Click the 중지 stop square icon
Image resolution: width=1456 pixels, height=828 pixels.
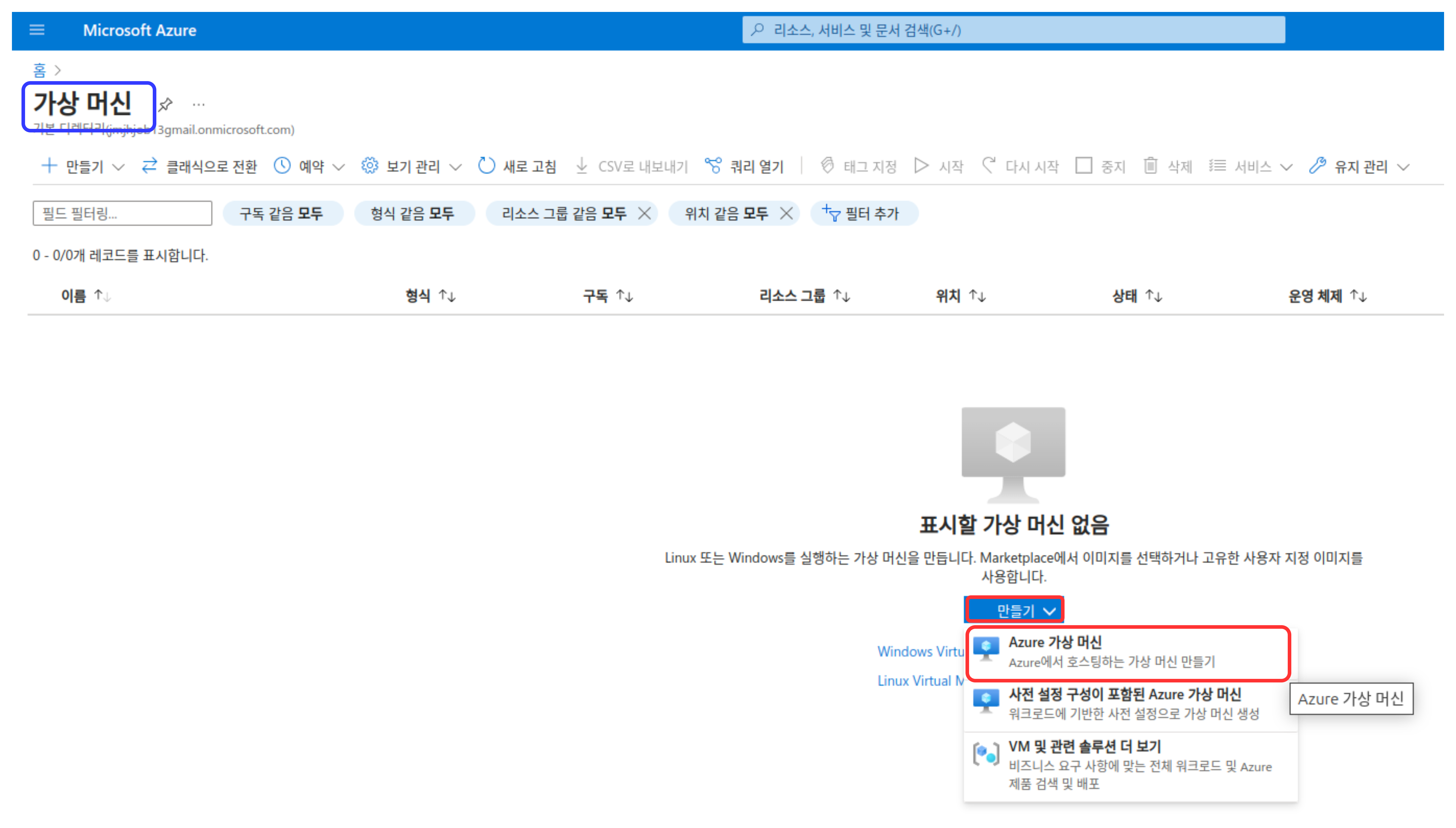(x=1083, y=166)
